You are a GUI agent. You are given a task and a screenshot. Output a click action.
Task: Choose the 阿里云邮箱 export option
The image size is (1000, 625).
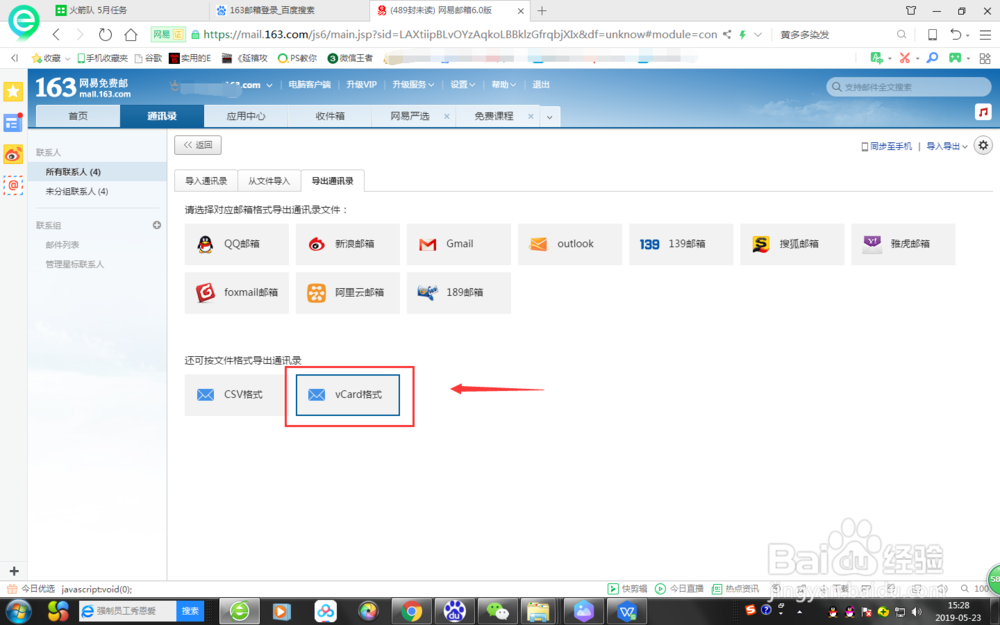coord(347,292)
